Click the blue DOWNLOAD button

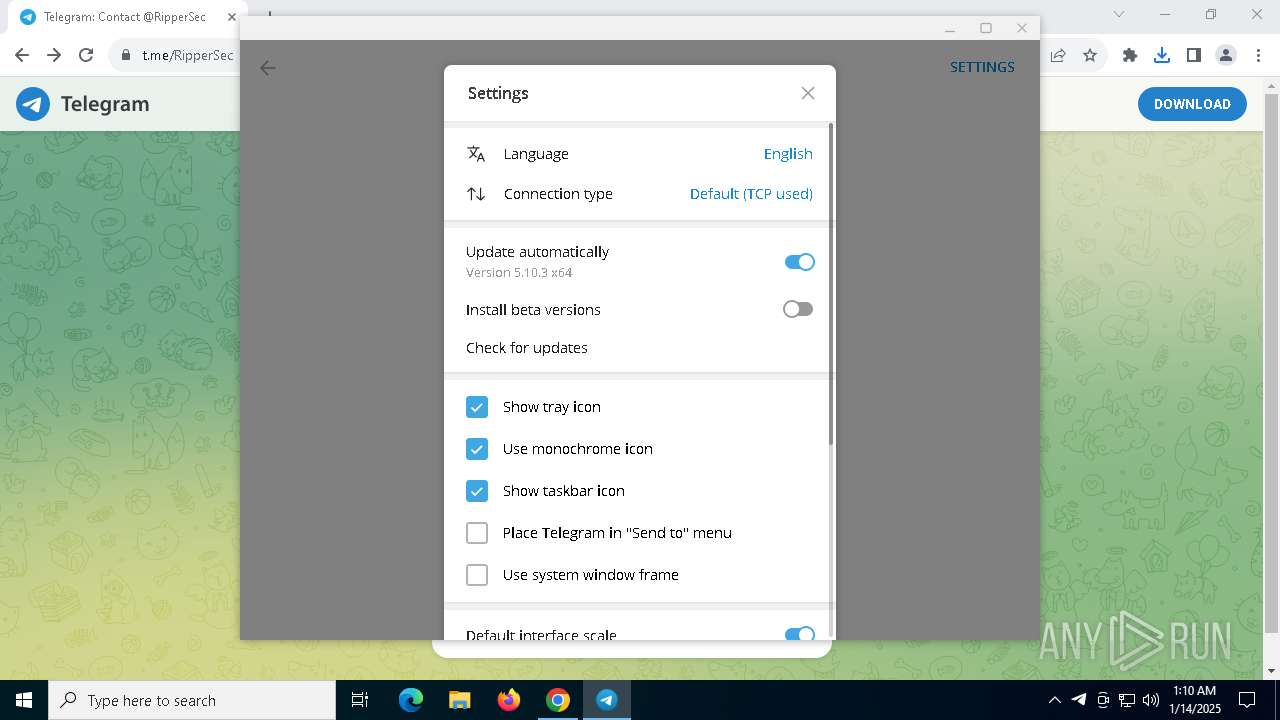click(1192, 104)
